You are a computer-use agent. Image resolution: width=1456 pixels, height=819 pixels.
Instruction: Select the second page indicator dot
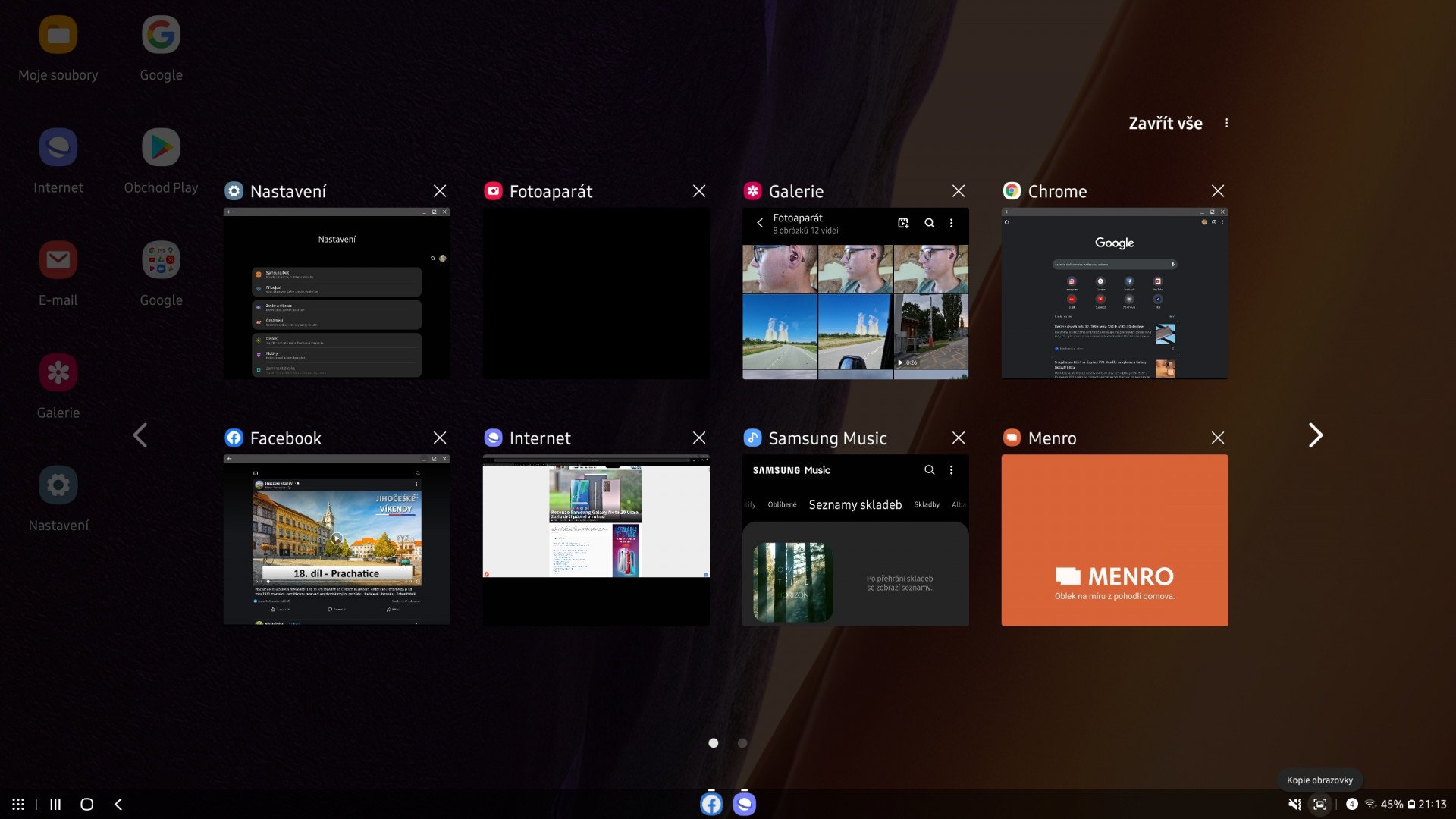[742, 743]
